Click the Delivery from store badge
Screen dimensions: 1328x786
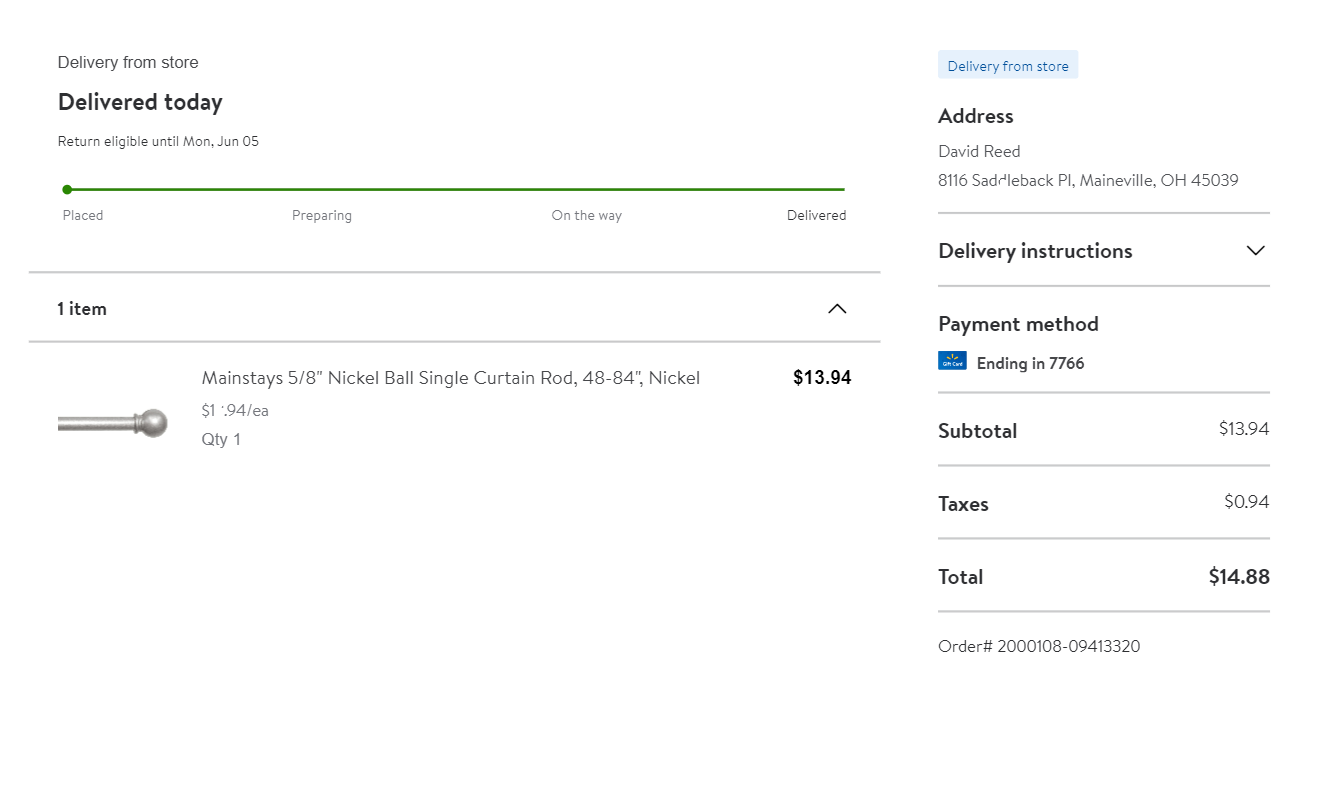coord(1007,66)
